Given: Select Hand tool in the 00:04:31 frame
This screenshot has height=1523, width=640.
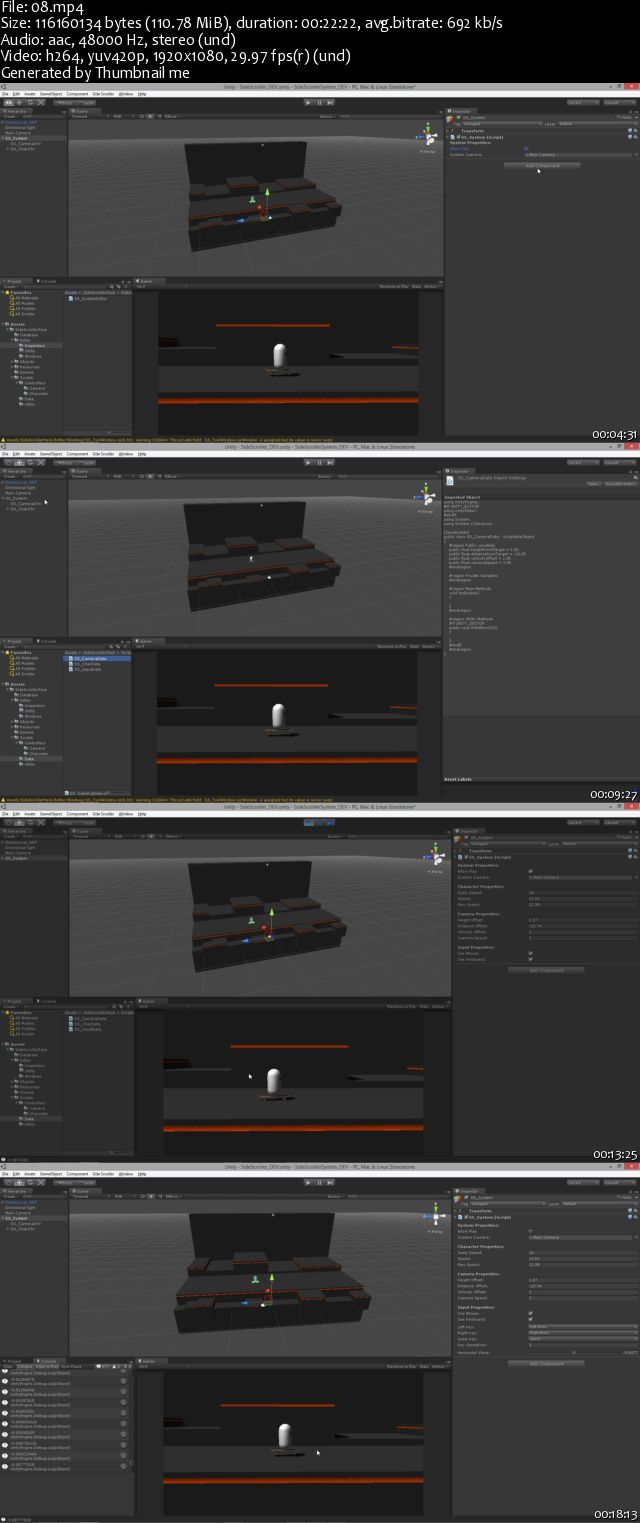Looking at the screenshot, I should click(8, 102).
